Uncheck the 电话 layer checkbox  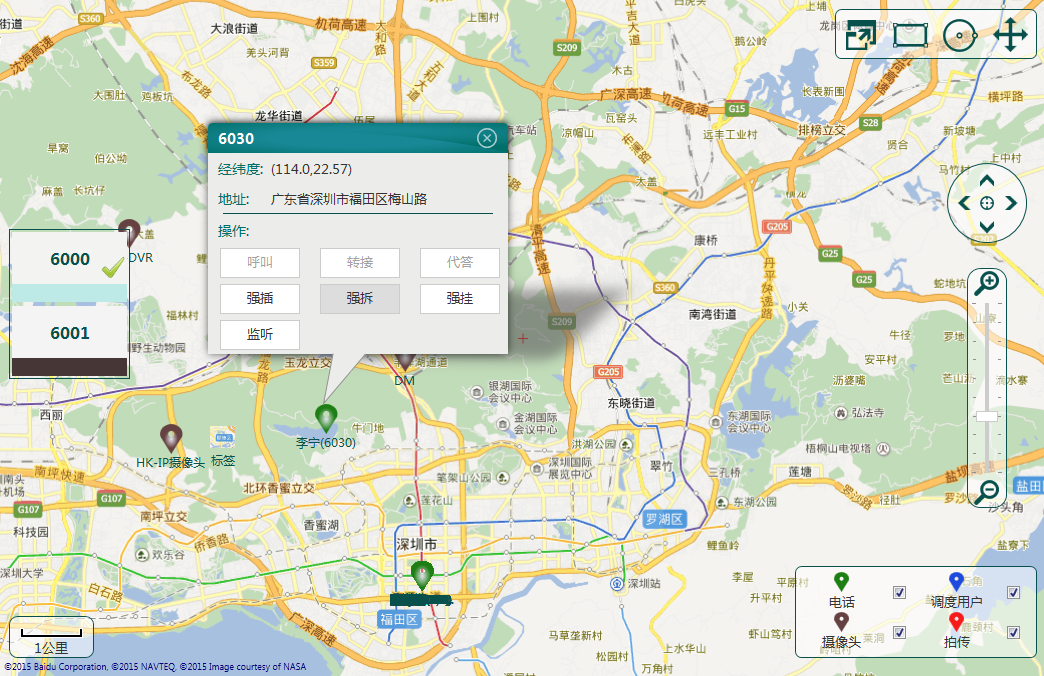coord(899,593)
